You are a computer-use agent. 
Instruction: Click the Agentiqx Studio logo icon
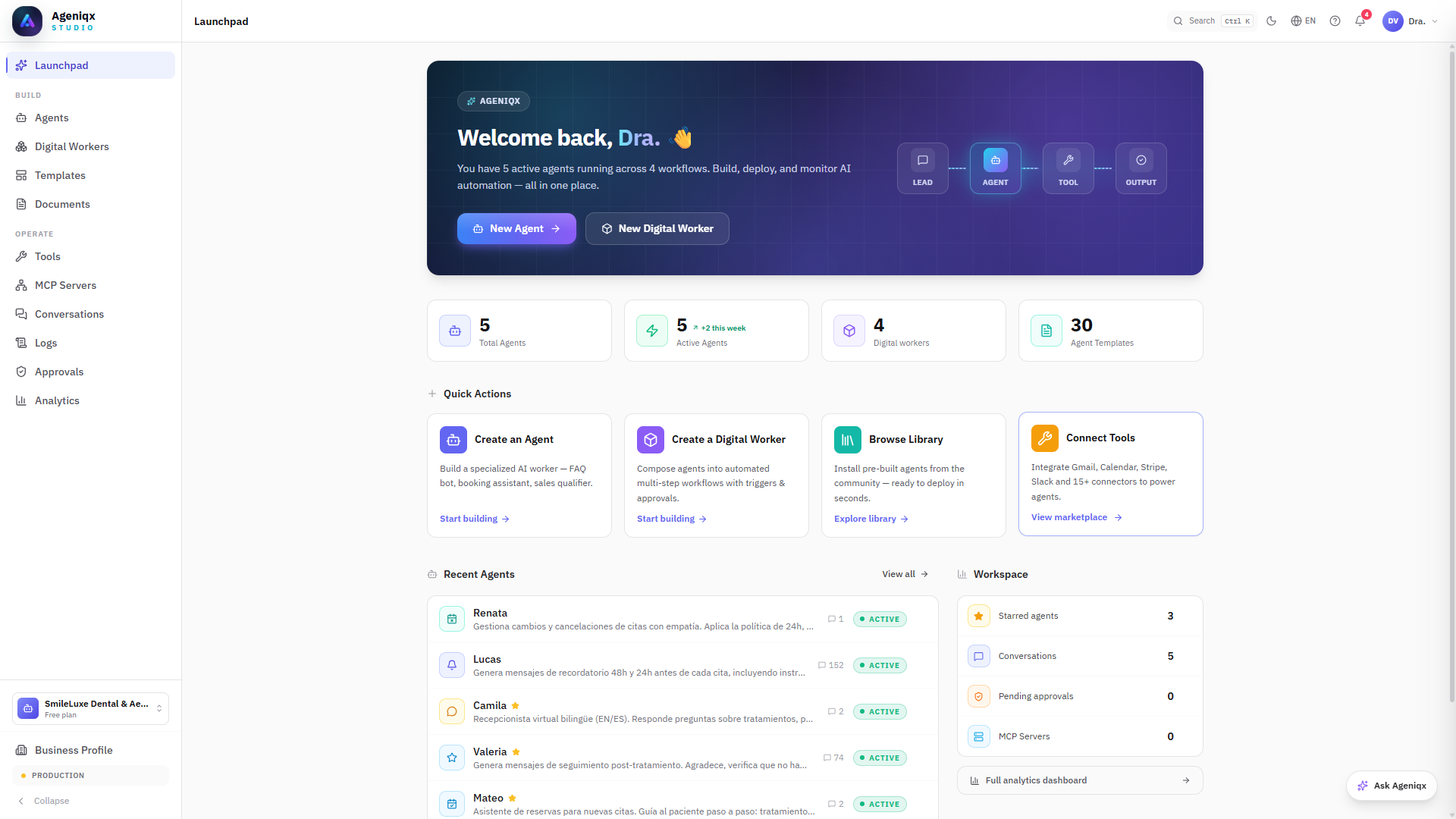click(27, 21)
